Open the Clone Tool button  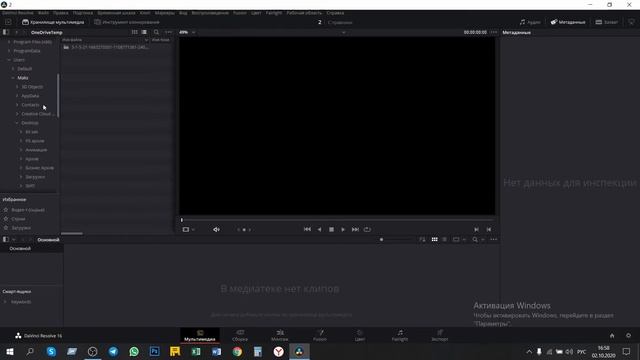point(127,22)
